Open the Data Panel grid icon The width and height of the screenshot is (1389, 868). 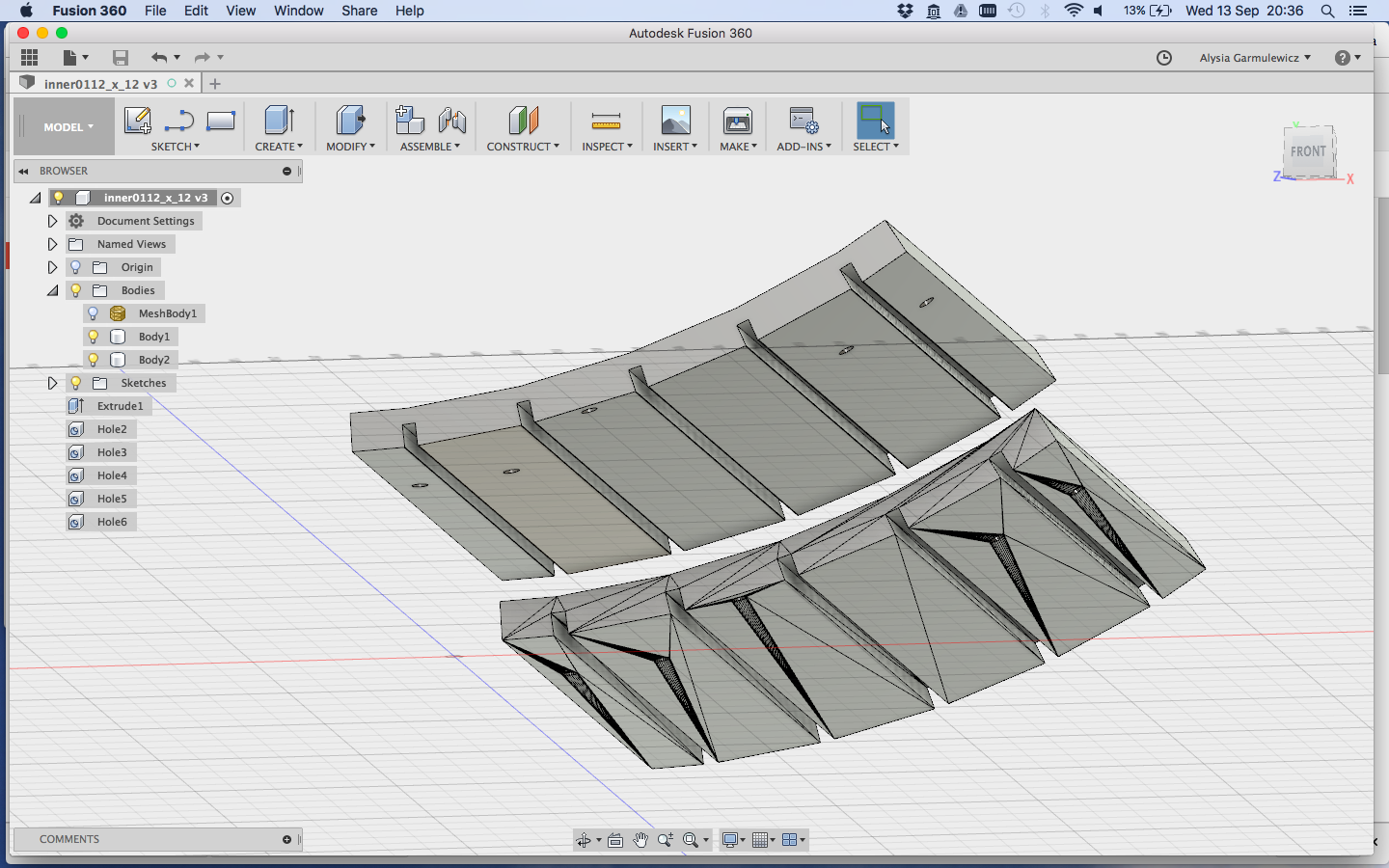pos(29,58)
